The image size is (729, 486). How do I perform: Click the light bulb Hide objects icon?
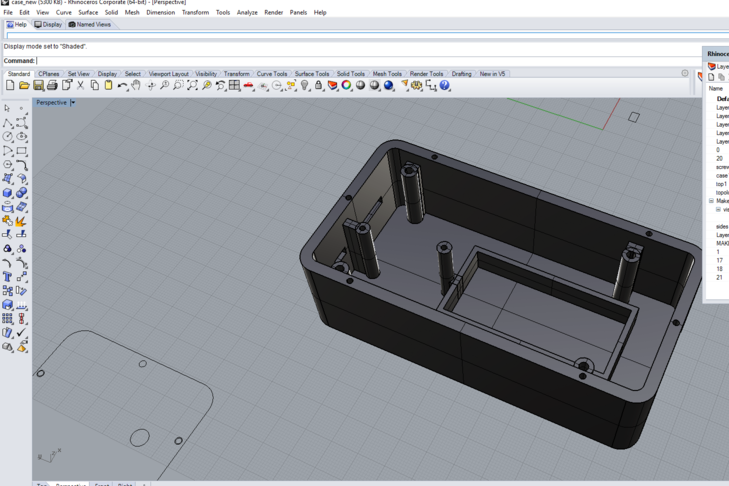click(305, 85)
